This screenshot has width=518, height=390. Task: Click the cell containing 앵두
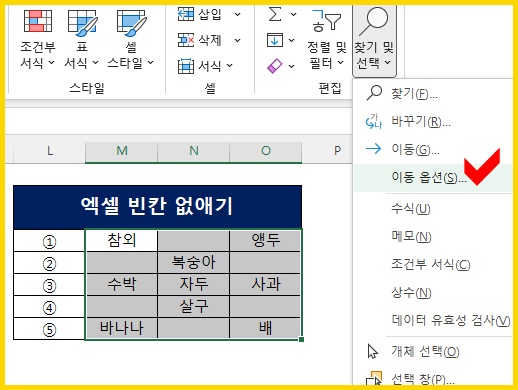pyautogui.click(x=265, y=240)
